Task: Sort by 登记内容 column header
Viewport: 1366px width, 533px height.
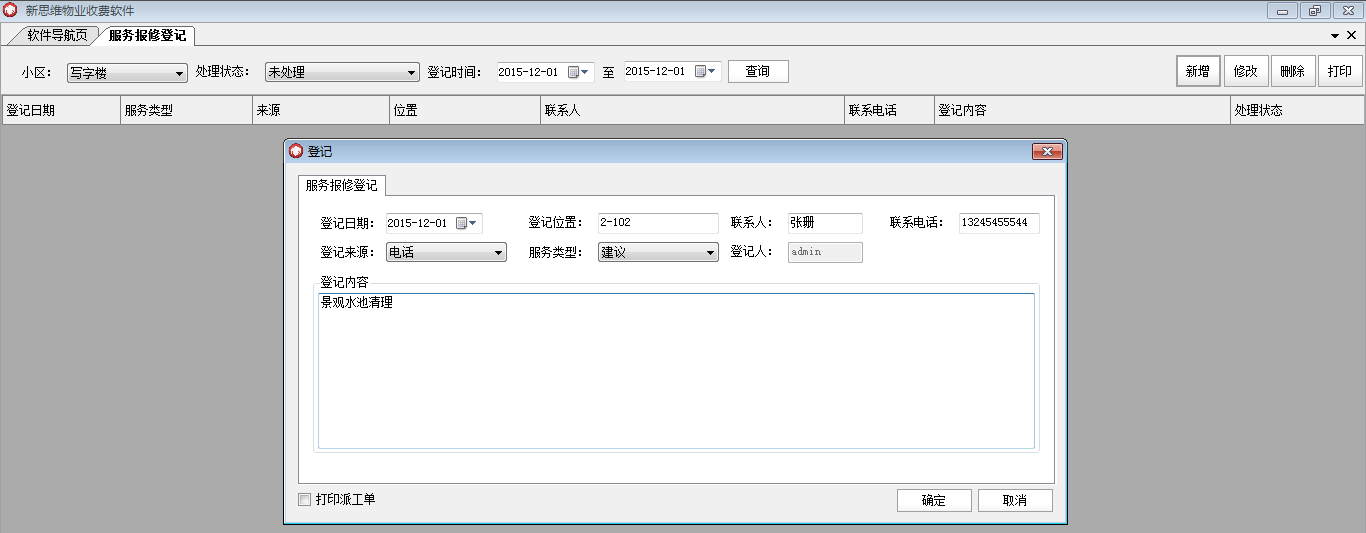Action: tap(1082, 110)
